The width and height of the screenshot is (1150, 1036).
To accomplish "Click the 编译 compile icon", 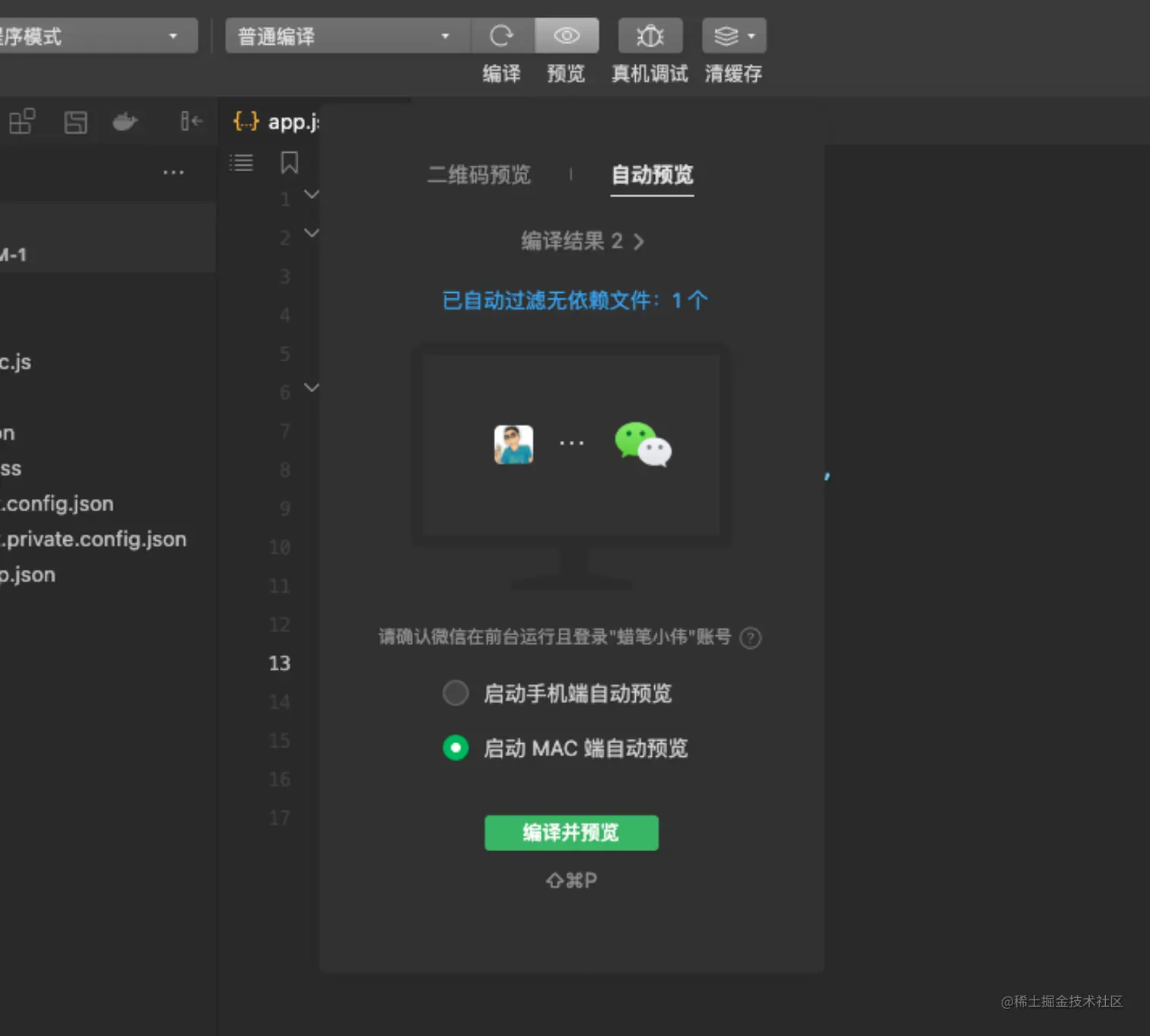I will pyautogui.click(x=502, y=36).
